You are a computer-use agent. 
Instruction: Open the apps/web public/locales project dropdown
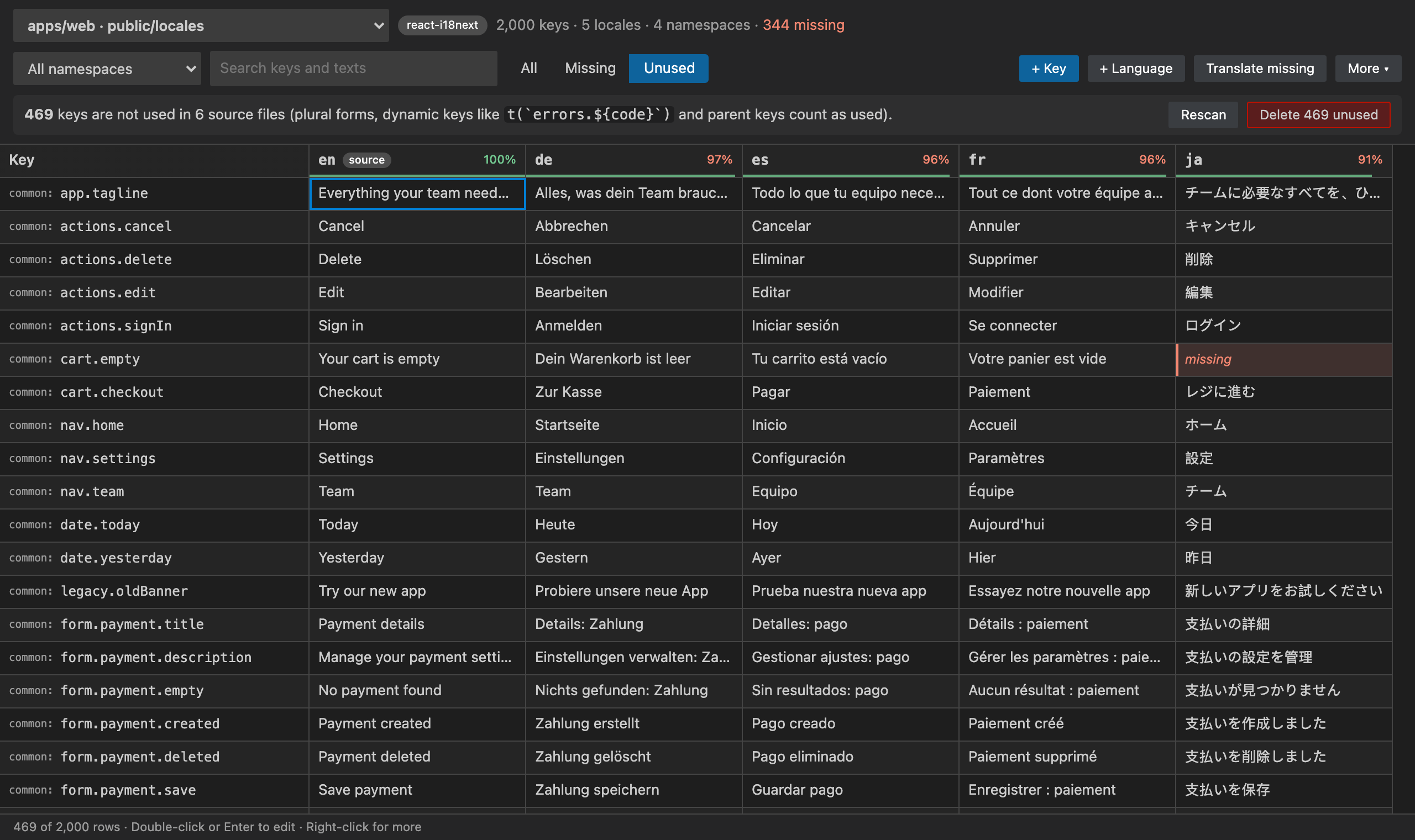[x=201, y=25]
